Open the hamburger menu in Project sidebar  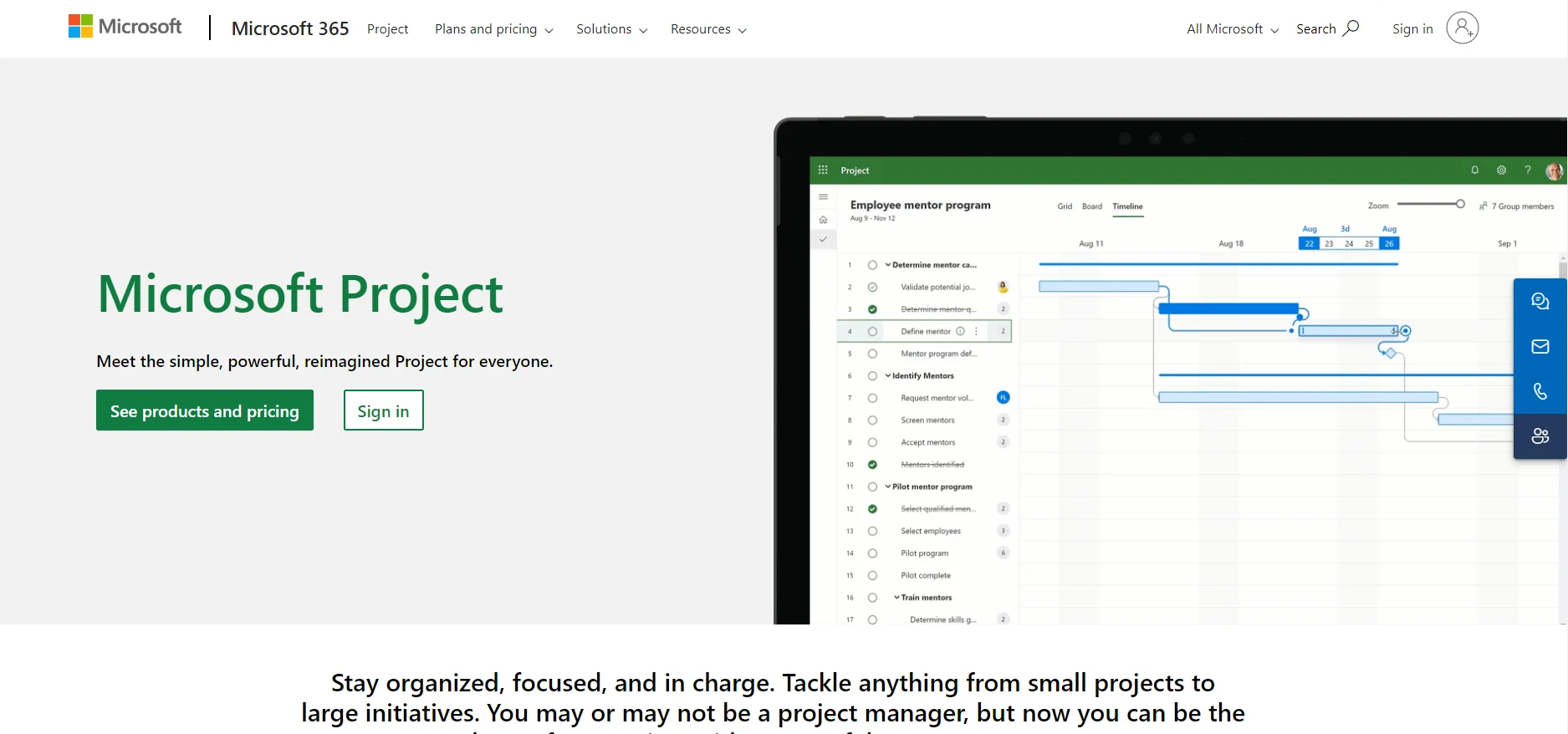pyautogui.click(x=823, y=197)
